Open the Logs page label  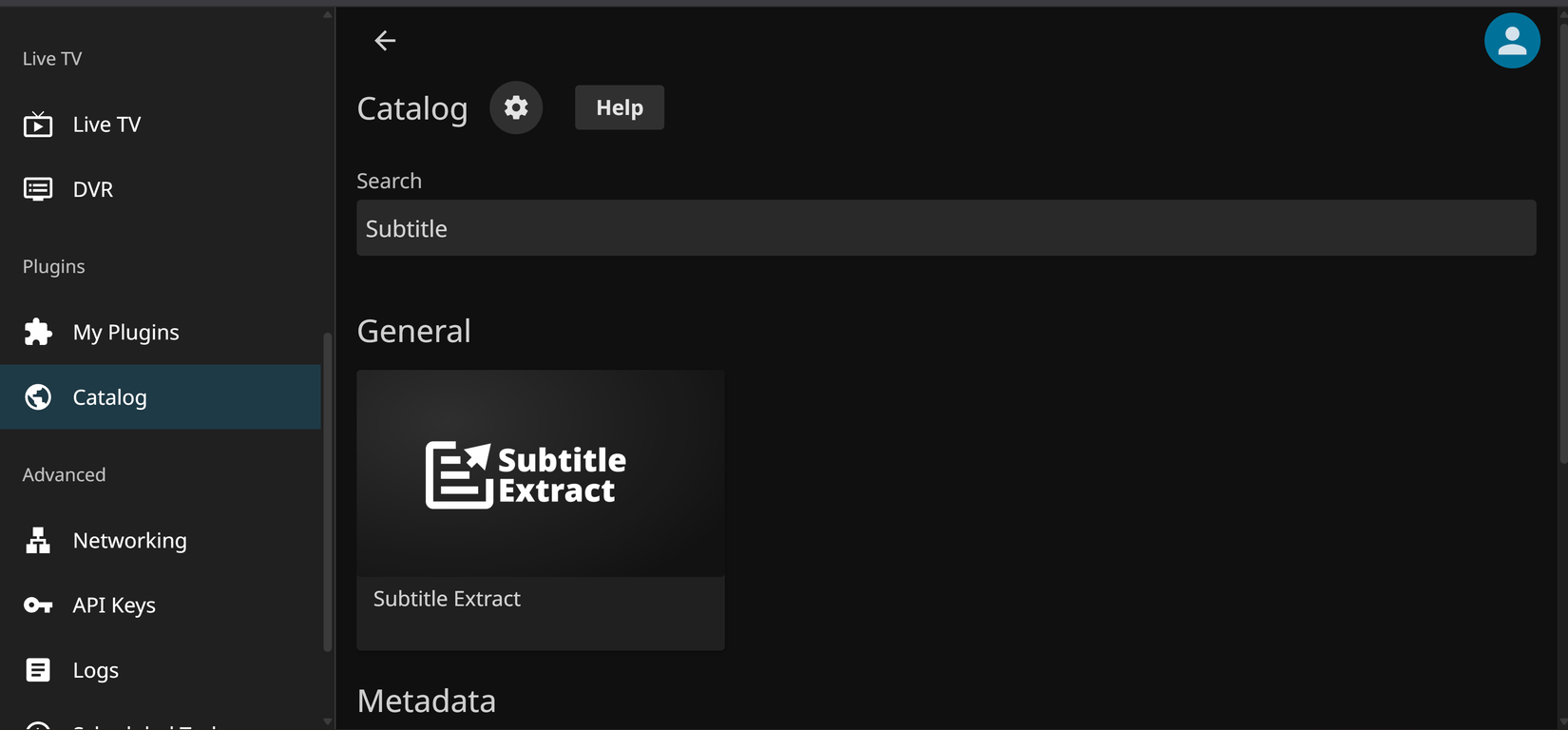(x=96, y=670)
